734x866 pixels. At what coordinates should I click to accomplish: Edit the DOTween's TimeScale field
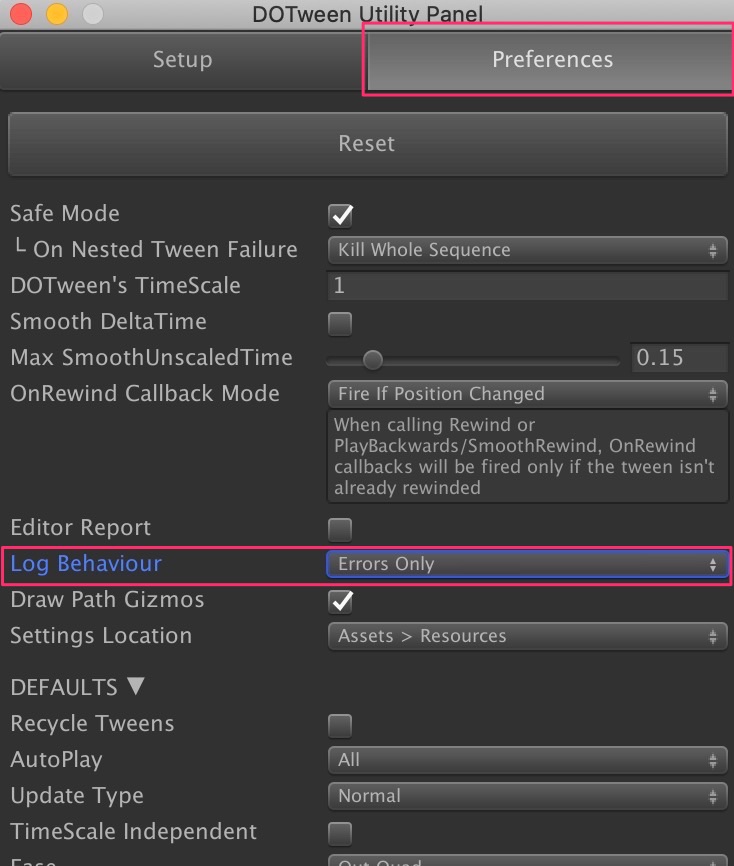pos(527,286)
